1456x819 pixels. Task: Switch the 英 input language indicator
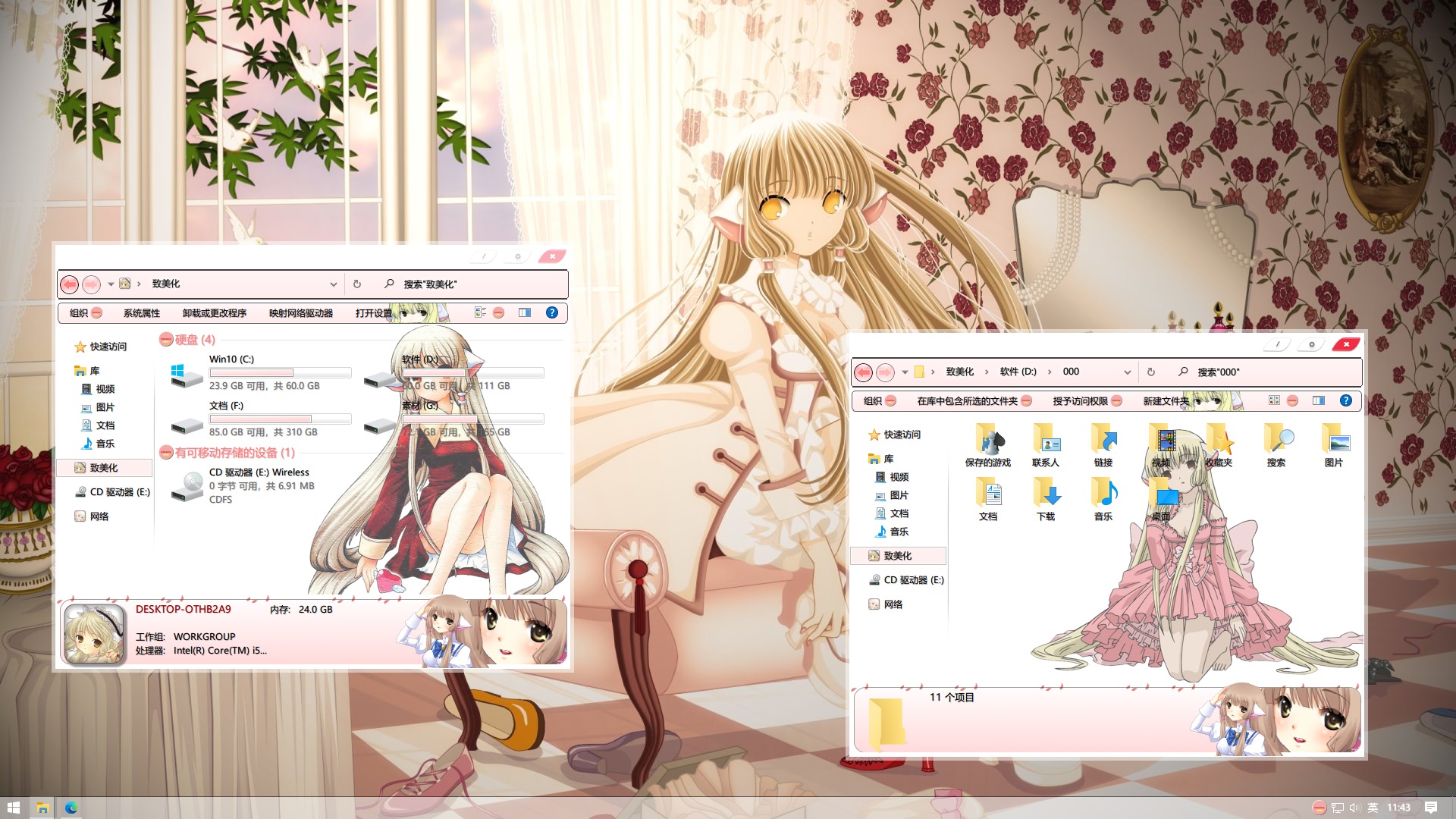click(1373, 808)
